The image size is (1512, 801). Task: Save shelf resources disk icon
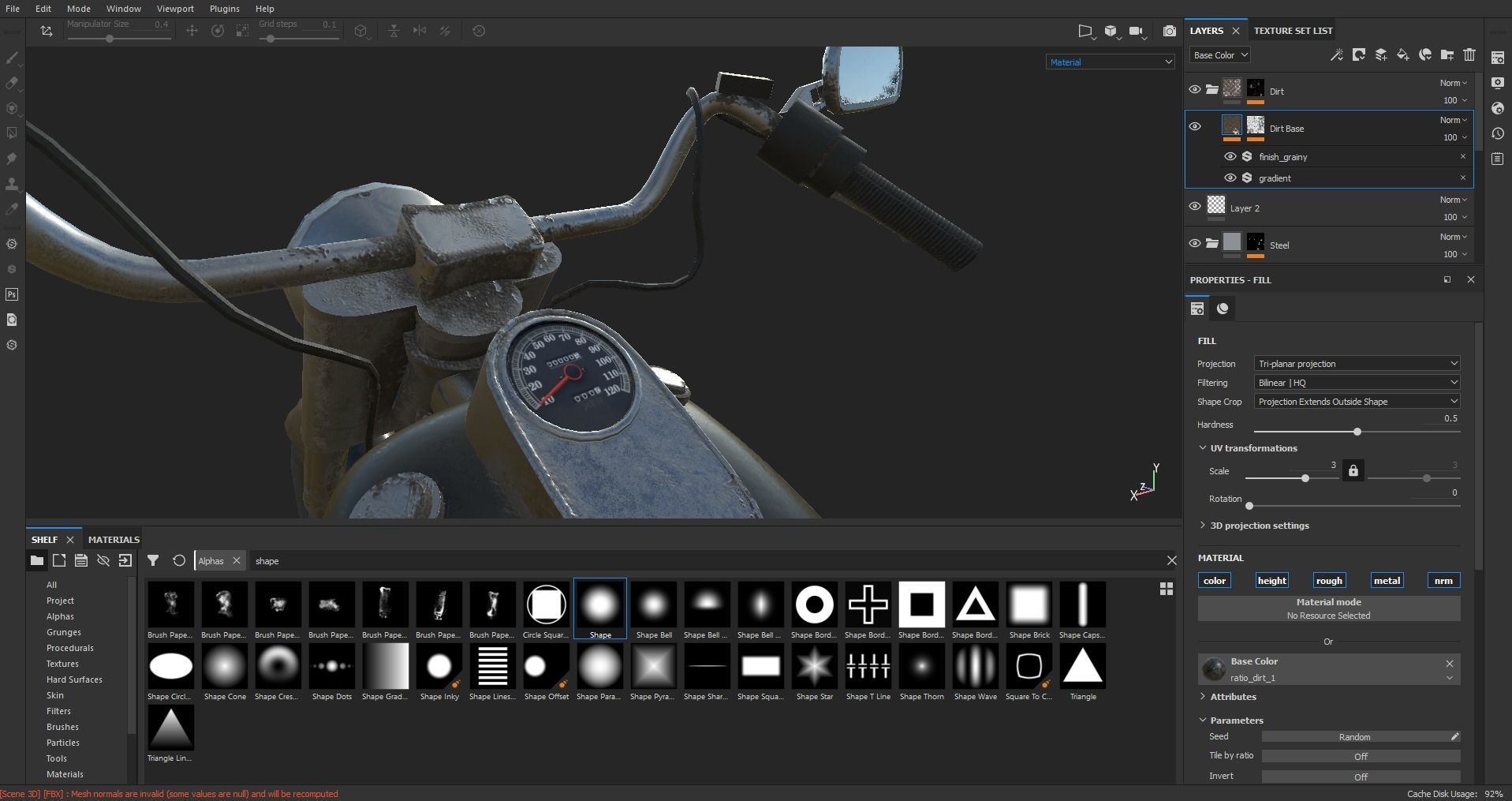point(80,560)
